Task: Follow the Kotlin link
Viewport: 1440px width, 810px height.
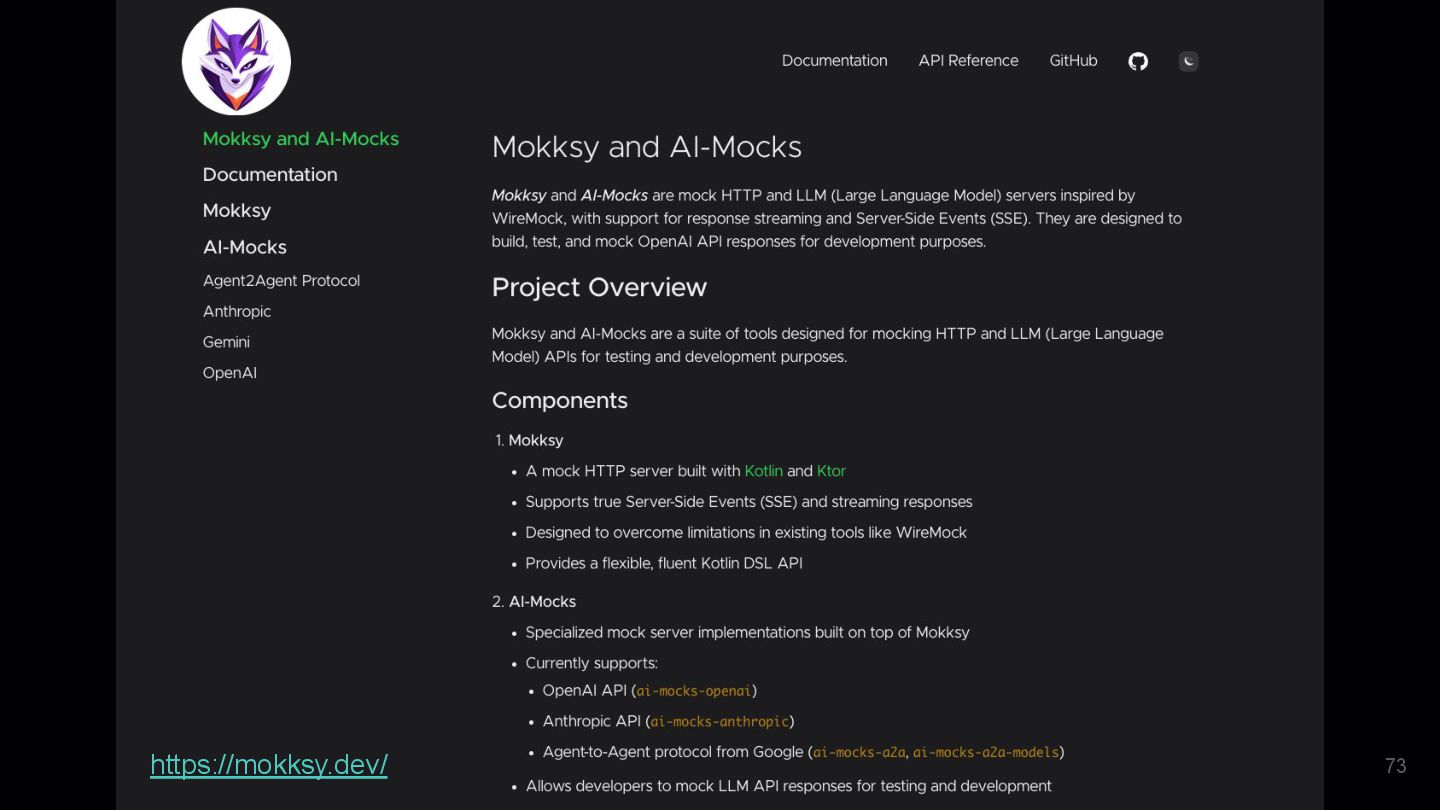Action: [763, 471]
